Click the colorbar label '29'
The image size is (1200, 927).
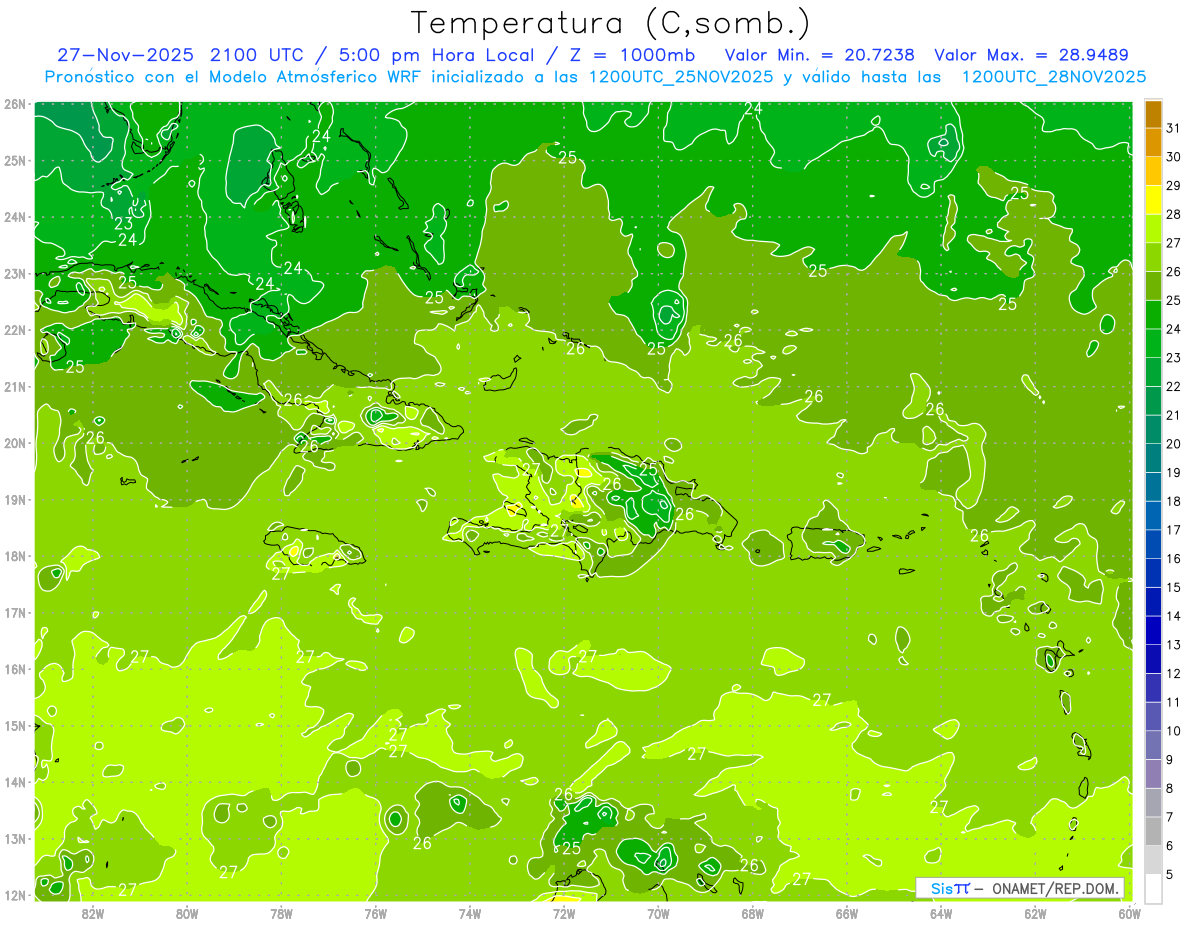pyautogui.click(x=1173, y=186)
